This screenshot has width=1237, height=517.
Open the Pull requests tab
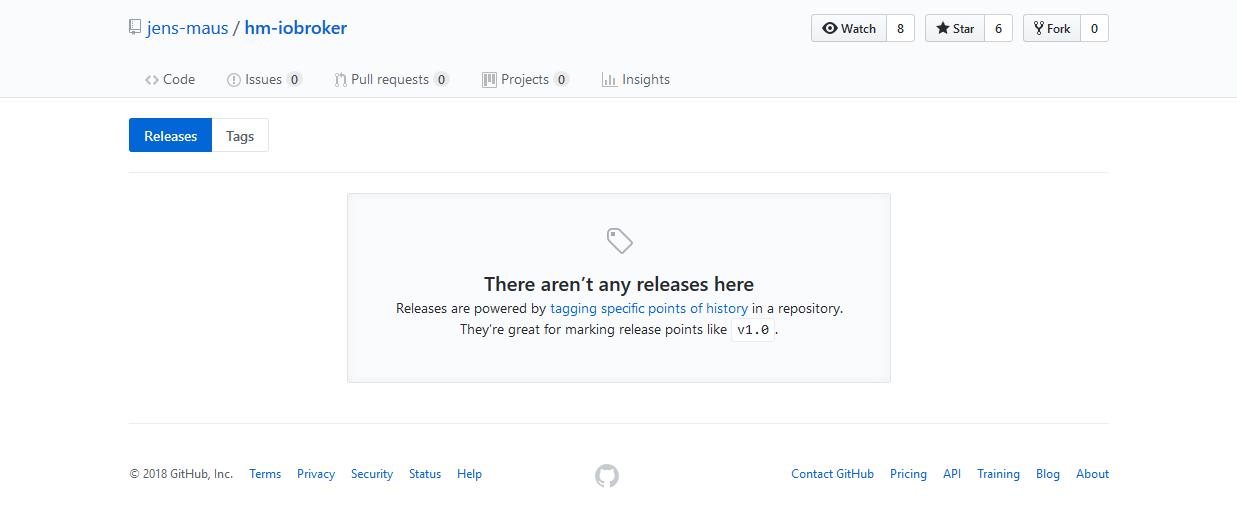pyautogui.click(x=391, y=79)
